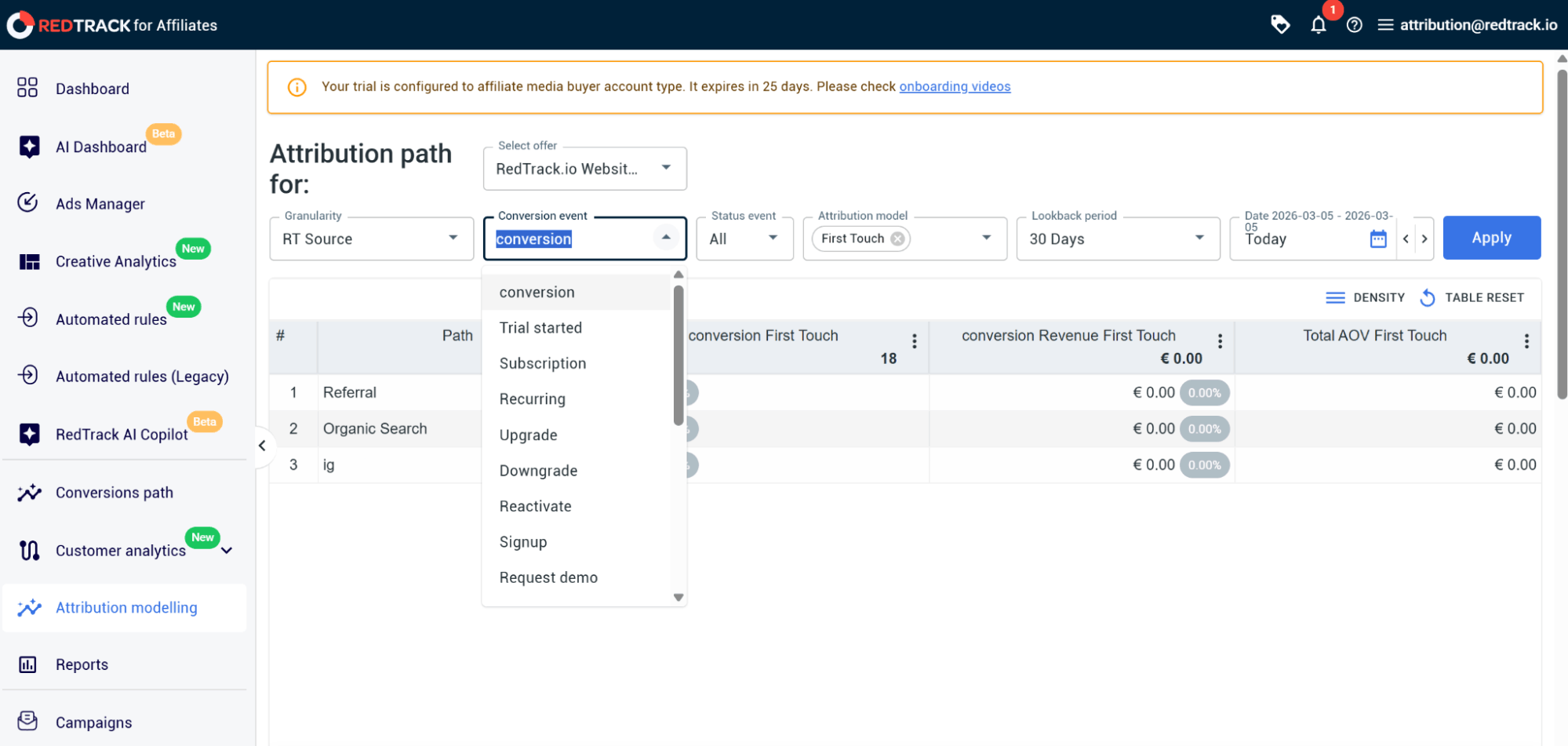The width and height of the screenshot is (1568, 746).
Task: Go to next date with right arrow
Action: pos(1424,238)
